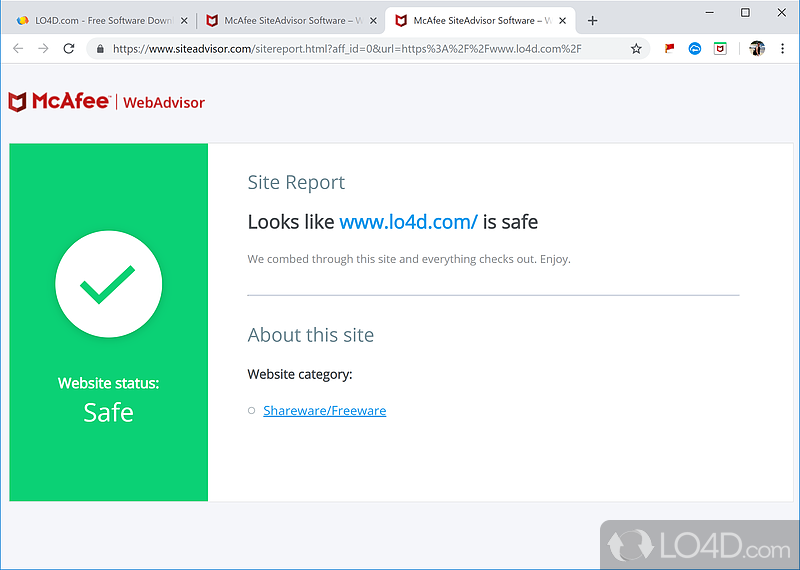This screenshot has height=570, width=800.
Task: Click the About this site heading
Action: click(x=311, y=335)
